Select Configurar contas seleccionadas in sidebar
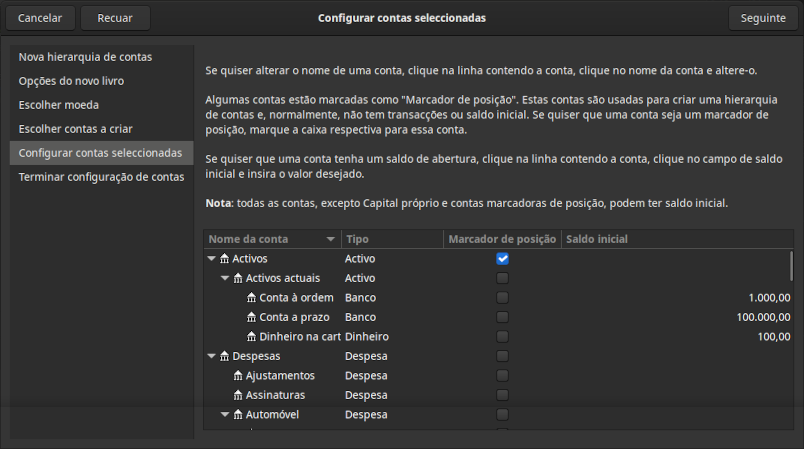Image resolution: width=804 pixels, height=449 pixels. click(102, 153)
